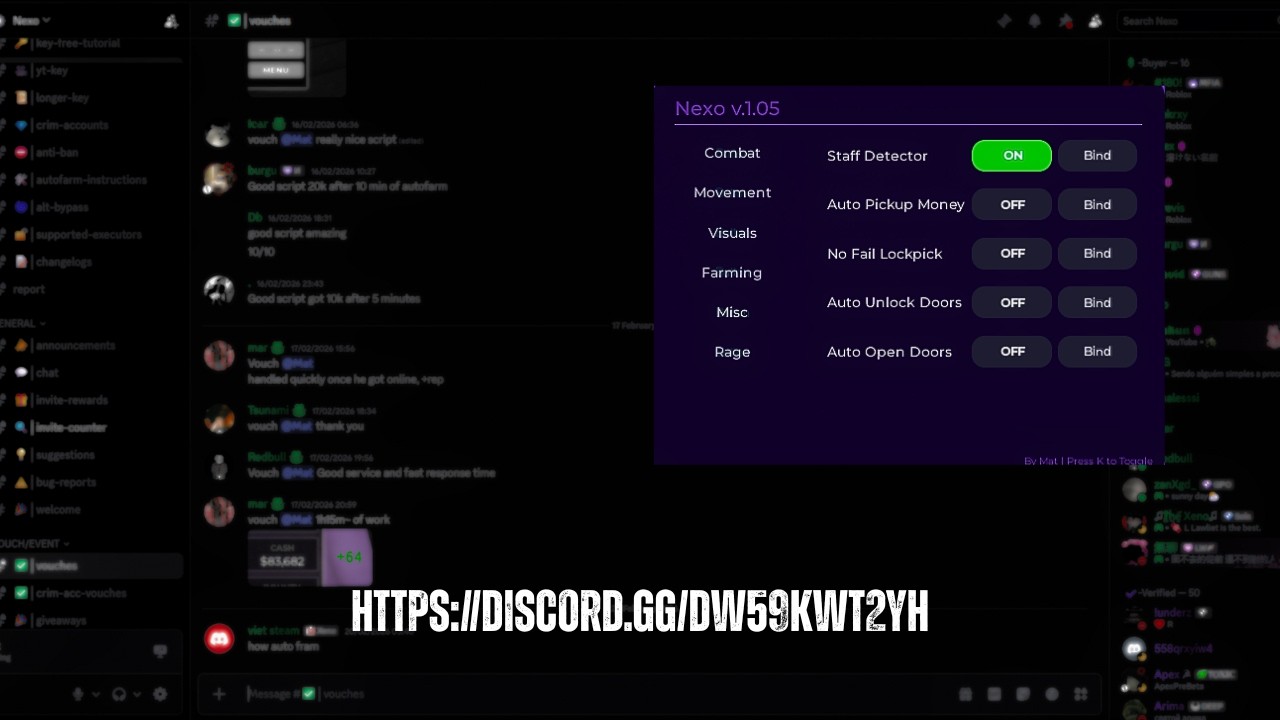Viewport: 1280px width, 720px height.
Task: Click Redbull's username in chat
Action: 267,458
